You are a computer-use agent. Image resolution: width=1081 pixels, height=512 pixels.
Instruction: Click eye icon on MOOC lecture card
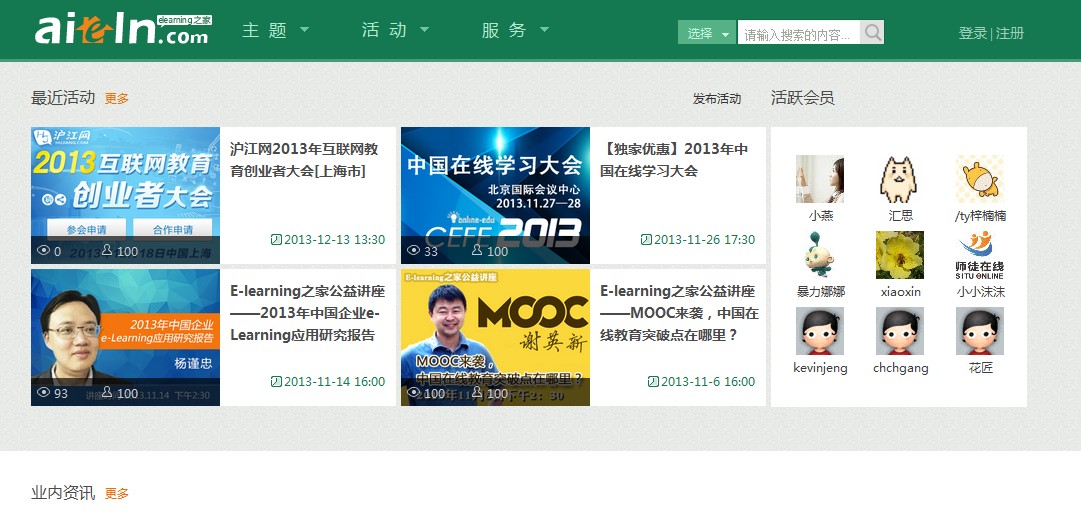point(414,393)
